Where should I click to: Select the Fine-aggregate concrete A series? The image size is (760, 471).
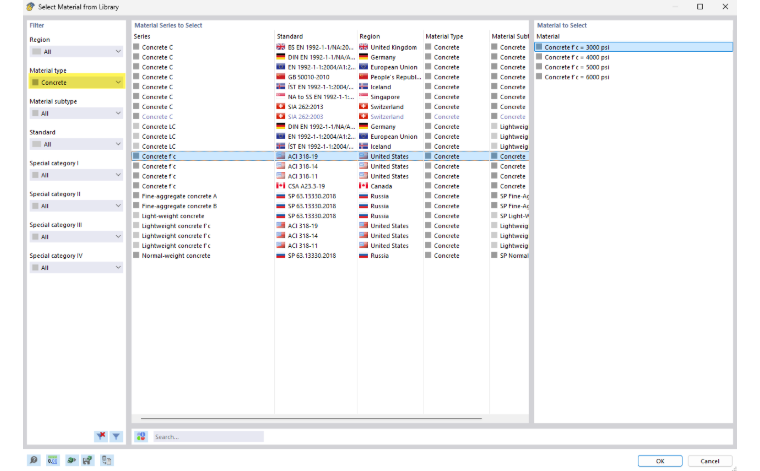point(179,196)
